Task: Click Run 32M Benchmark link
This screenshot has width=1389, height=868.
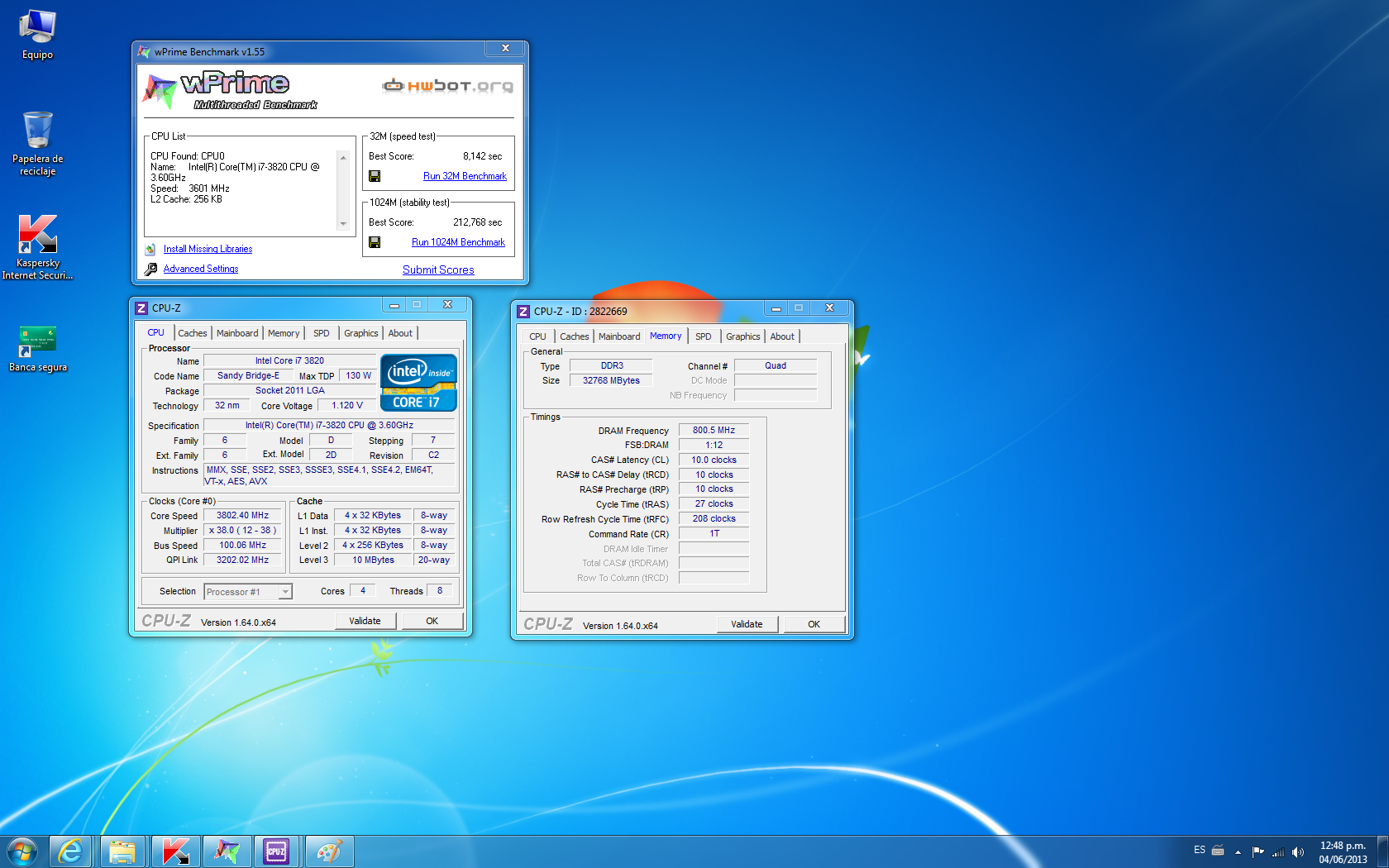Action: coord(465,176)
